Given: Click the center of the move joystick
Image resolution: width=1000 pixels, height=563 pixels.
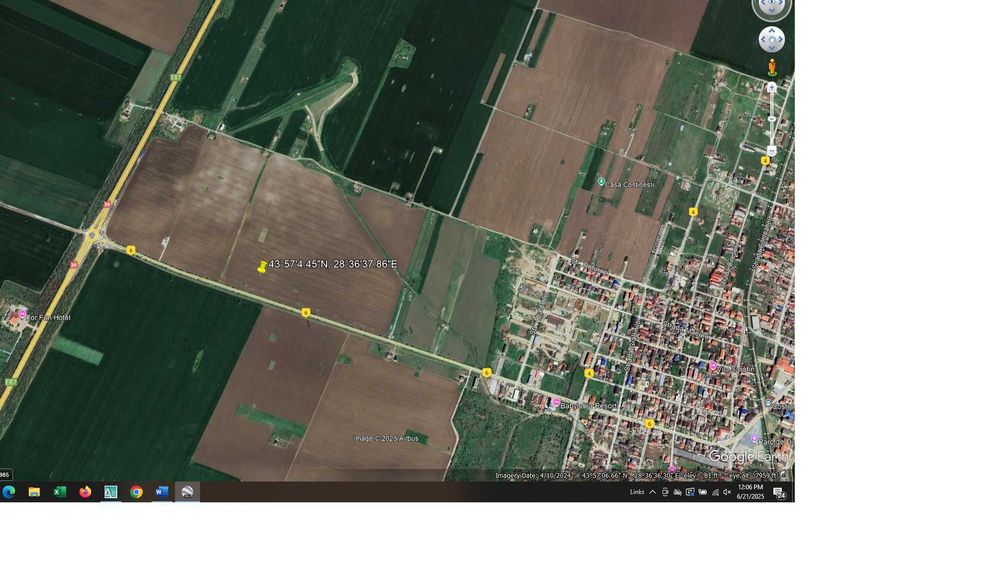Looking at the screenshot, I should point(772,40).
